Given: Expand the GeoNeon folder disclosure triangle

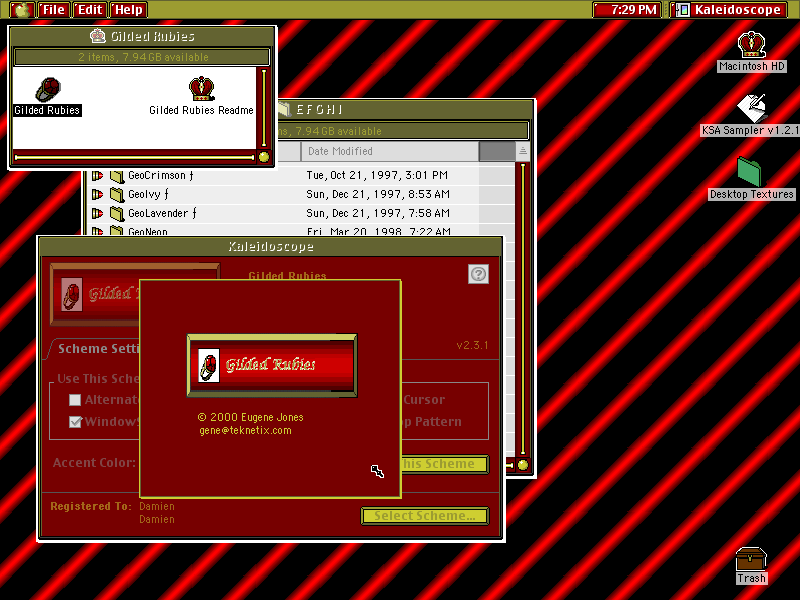Looking at the screenshot, I should (x=97, y=231).
